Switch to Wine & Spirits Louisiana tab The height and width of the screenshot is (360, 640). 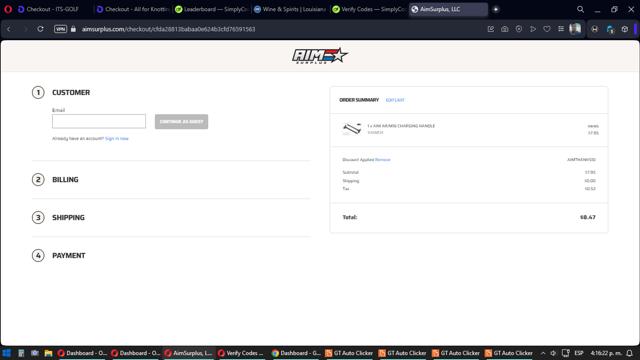point(290,9)
